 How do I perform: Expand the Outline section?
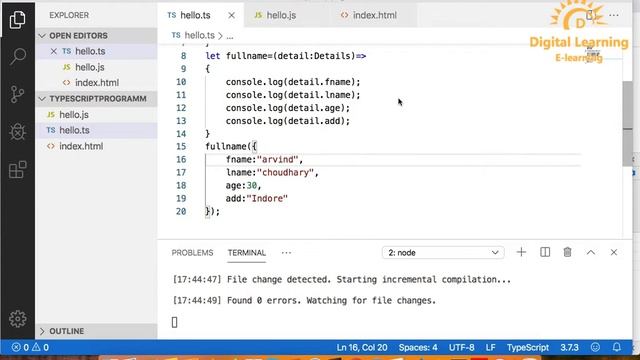pos(96,331)
